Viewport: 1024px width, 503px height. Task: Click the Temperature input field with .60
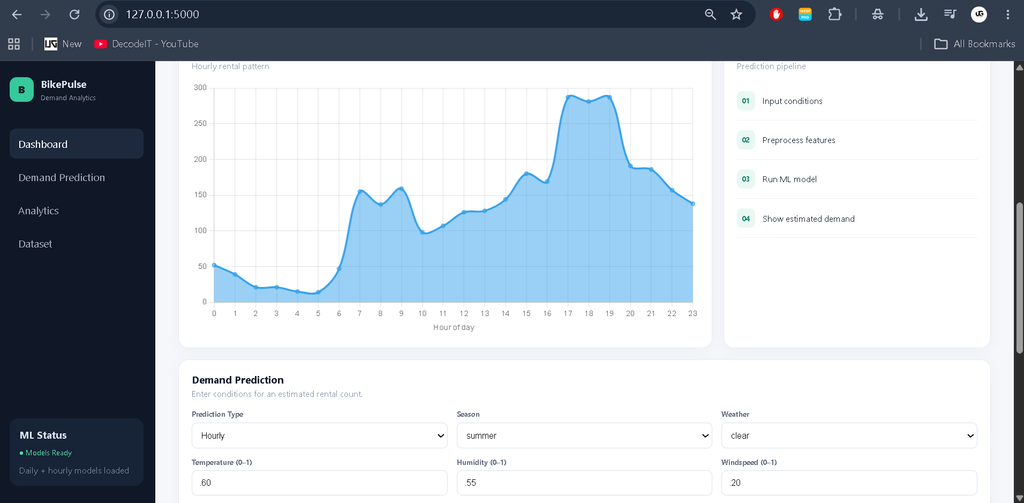pos(319,483)
